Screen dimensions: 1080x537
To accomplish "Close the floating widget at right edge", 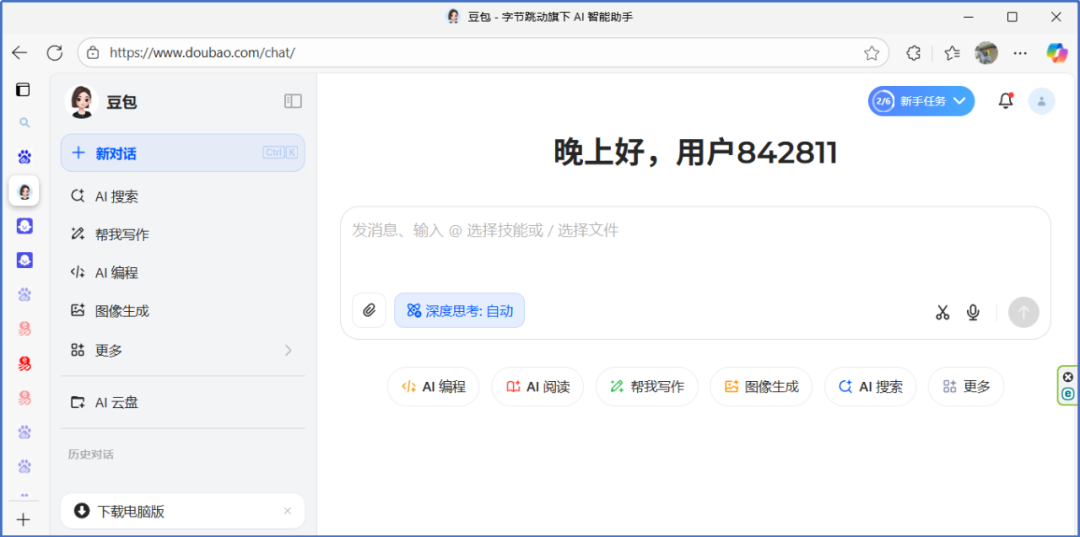I will (1068, 377).
